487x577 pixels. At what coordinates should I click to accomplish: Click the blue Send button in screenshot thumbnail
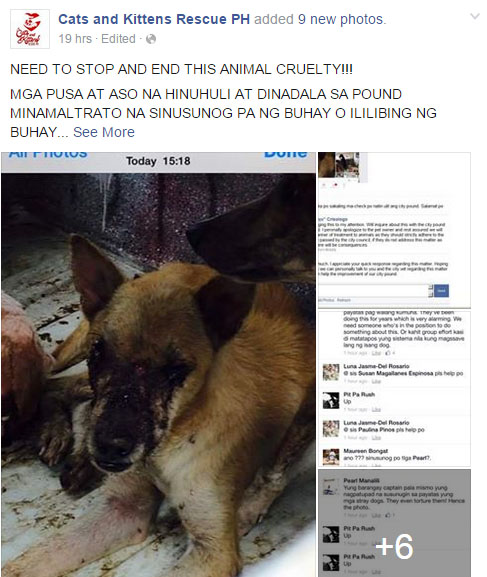(441, 291)
